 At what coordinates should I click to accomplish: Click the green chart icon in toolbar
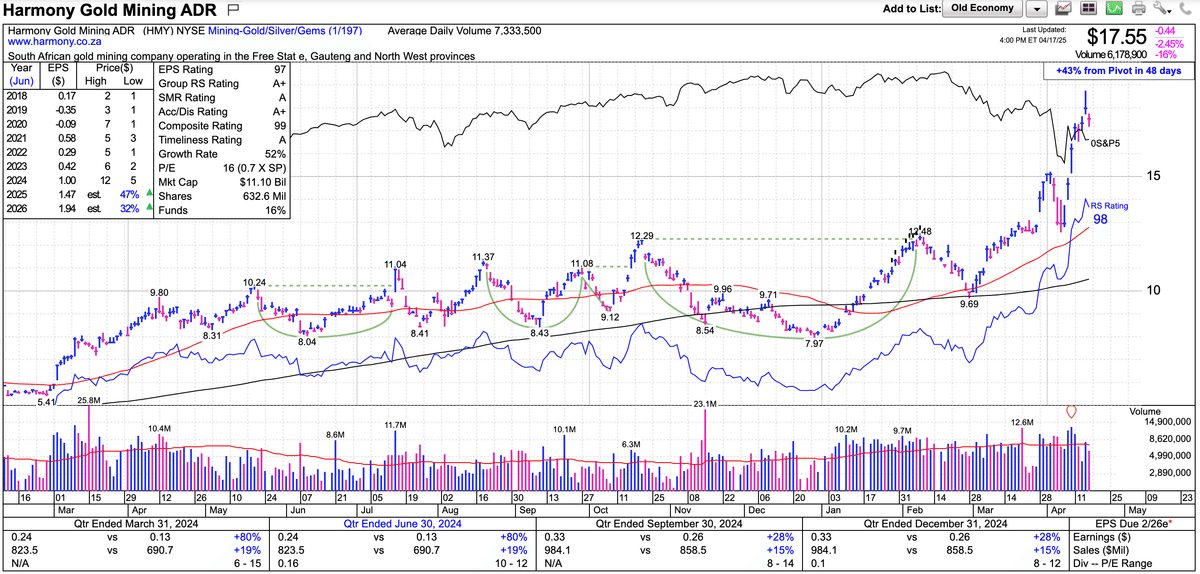coord(1114,9)
